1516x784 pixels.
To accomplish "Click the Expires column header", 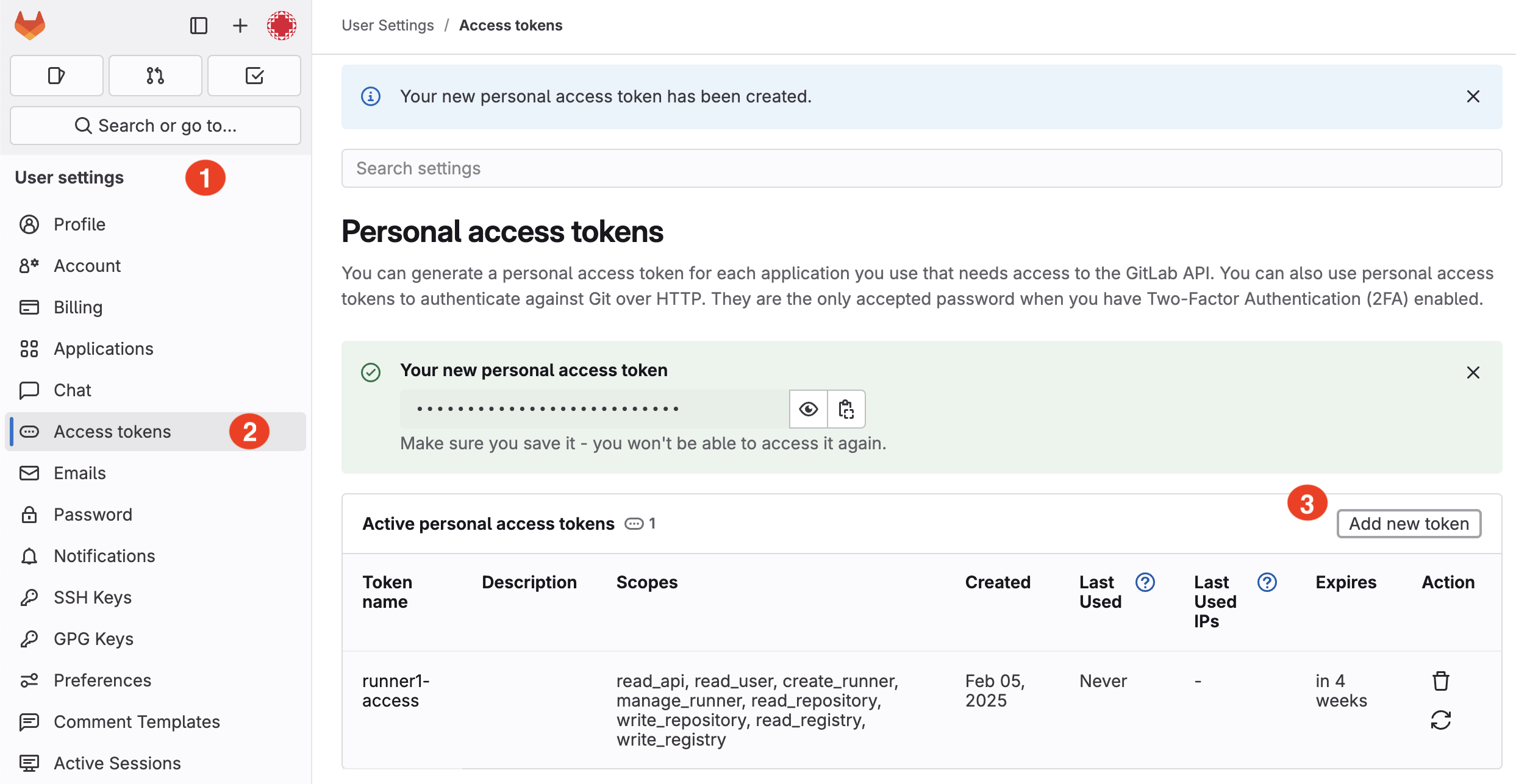I will [1346, 582].
